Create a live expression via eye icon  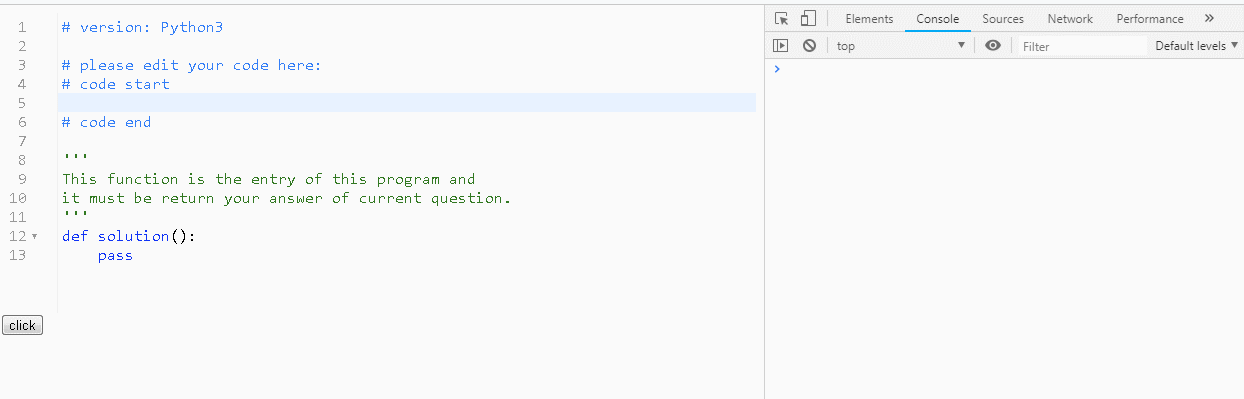point(992,46)
